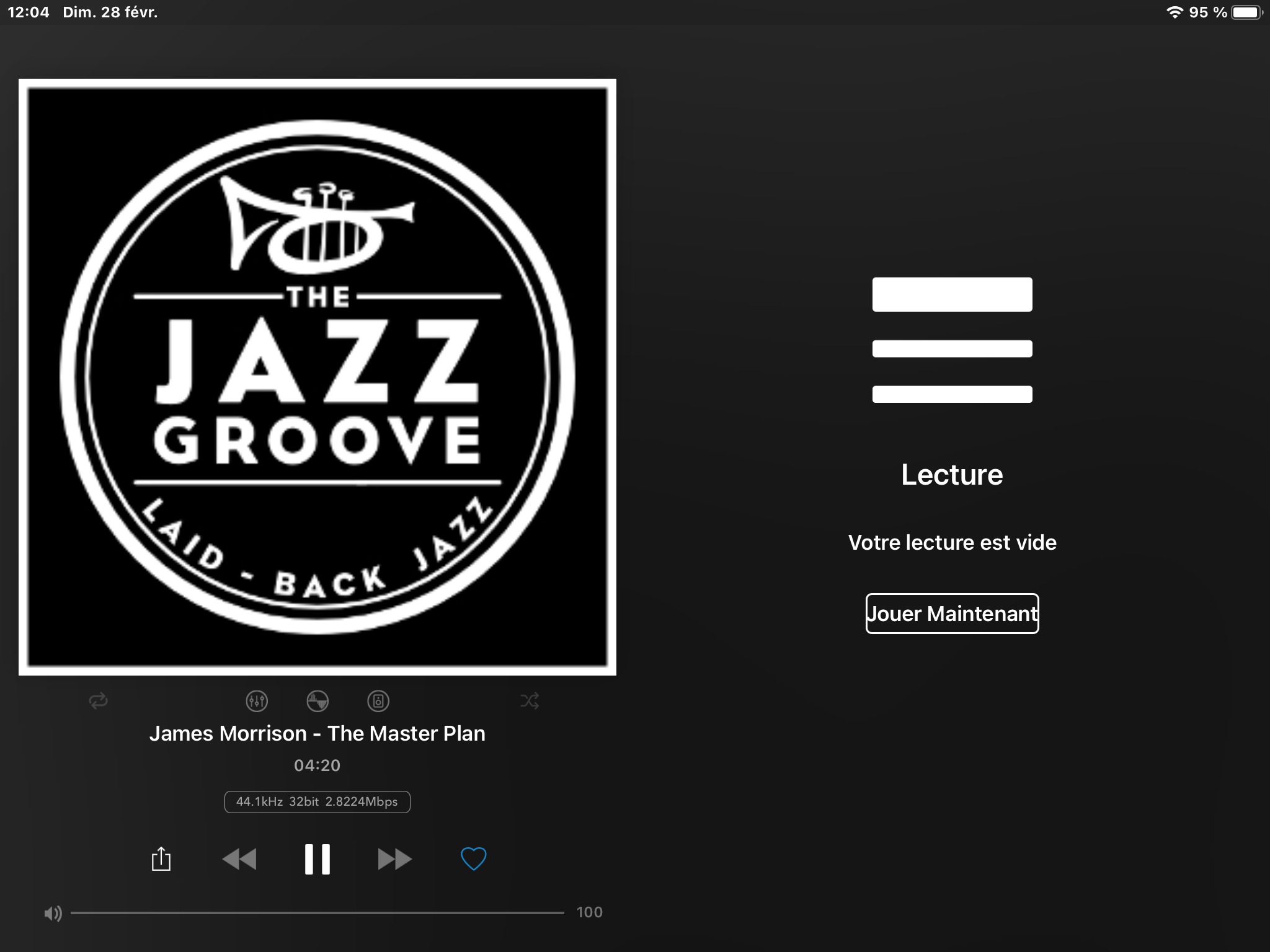The image size is (1270, 952).
Task: Tap the Wi-Fi status icon
Action: click(x=1175, y=12)
